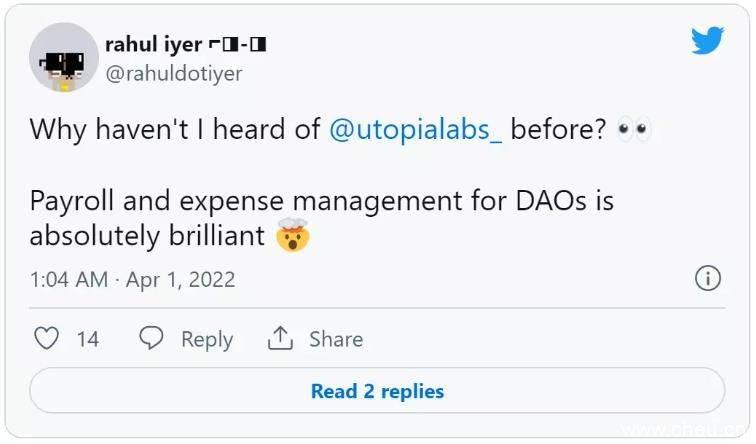Click the like count '14'
Viewport: 756px width, 444px height.
(x=88, y=339)
